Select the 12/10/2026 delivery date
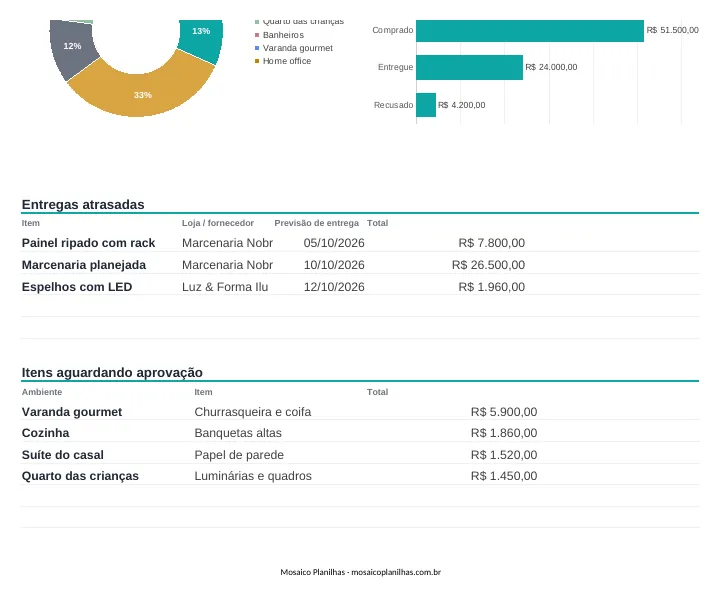Image resolution: width=719 pixels, height=597 pixels. [334, 287]
